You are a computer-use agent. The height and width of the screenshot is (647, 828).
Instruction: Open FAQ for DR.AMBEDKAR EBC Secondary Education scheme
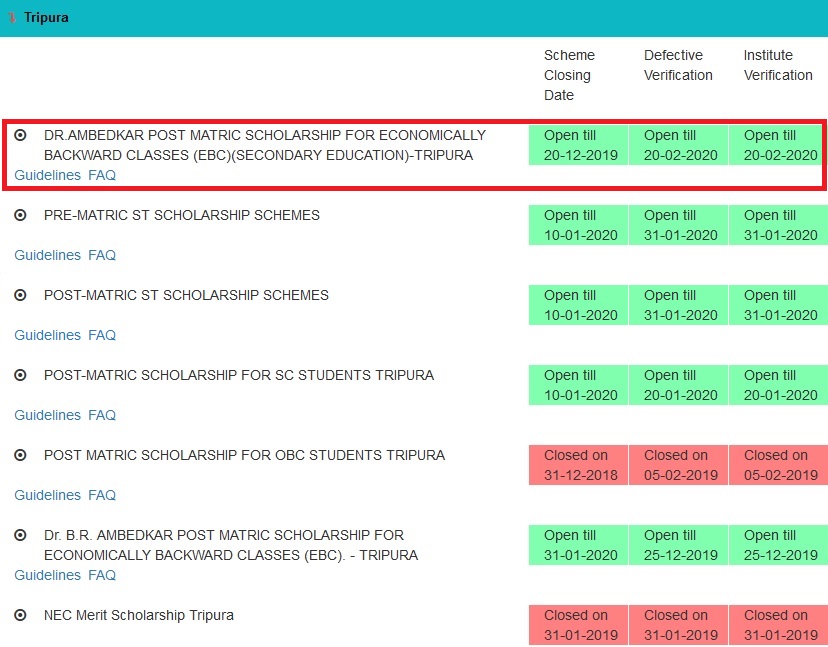tap(102, 175)
